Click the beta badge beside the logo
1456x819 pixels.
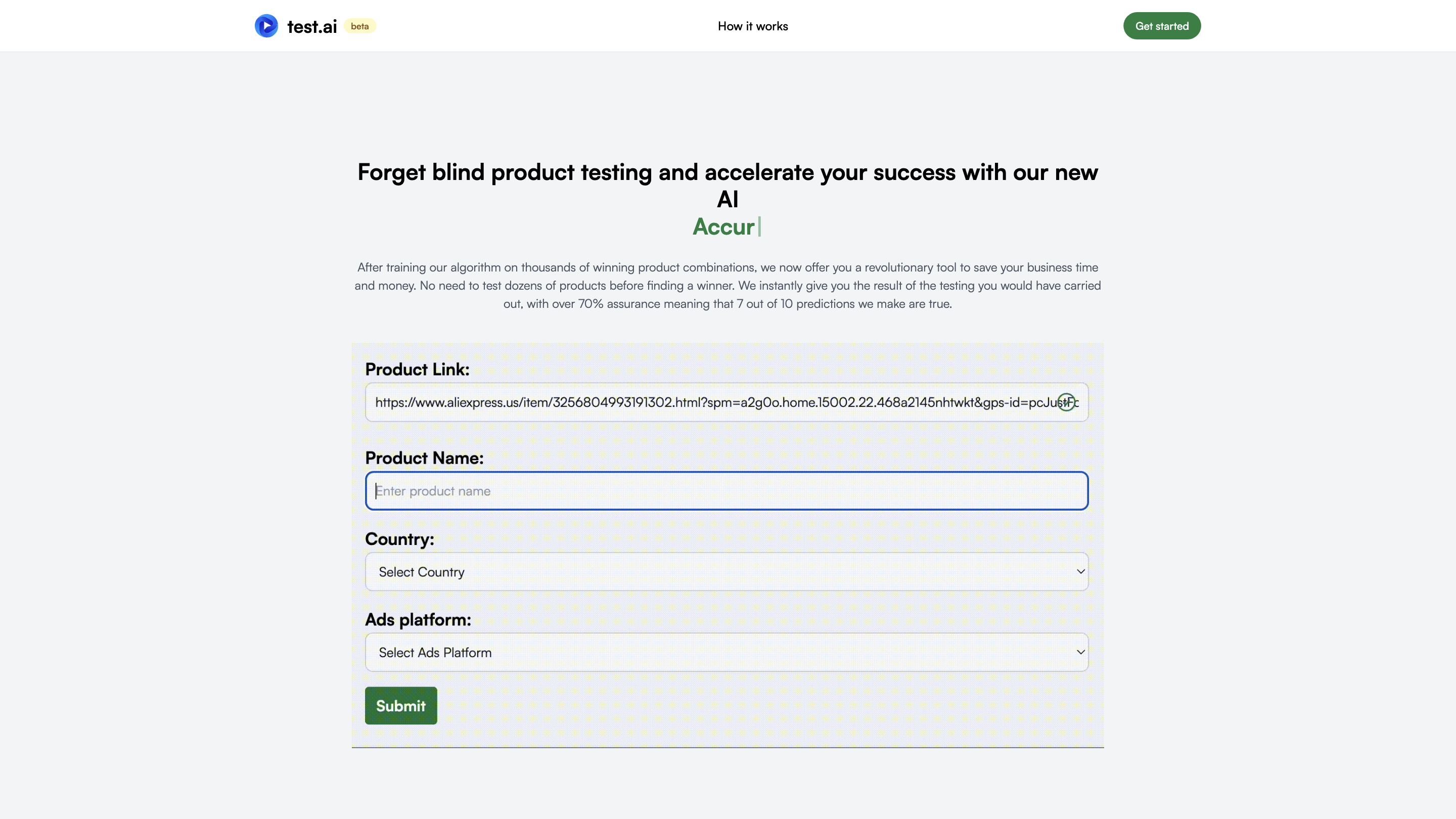360,26
